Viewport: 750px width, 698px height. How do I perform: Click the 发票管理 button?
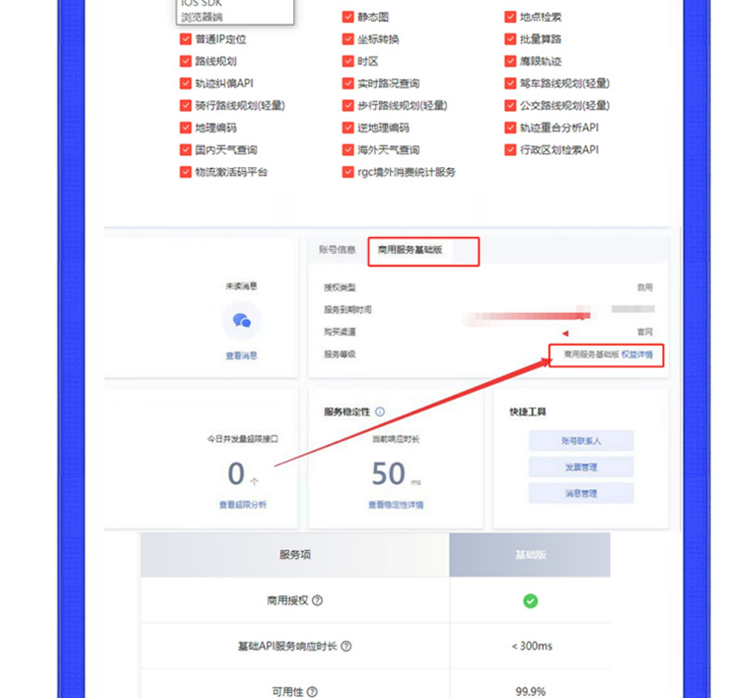581,467
